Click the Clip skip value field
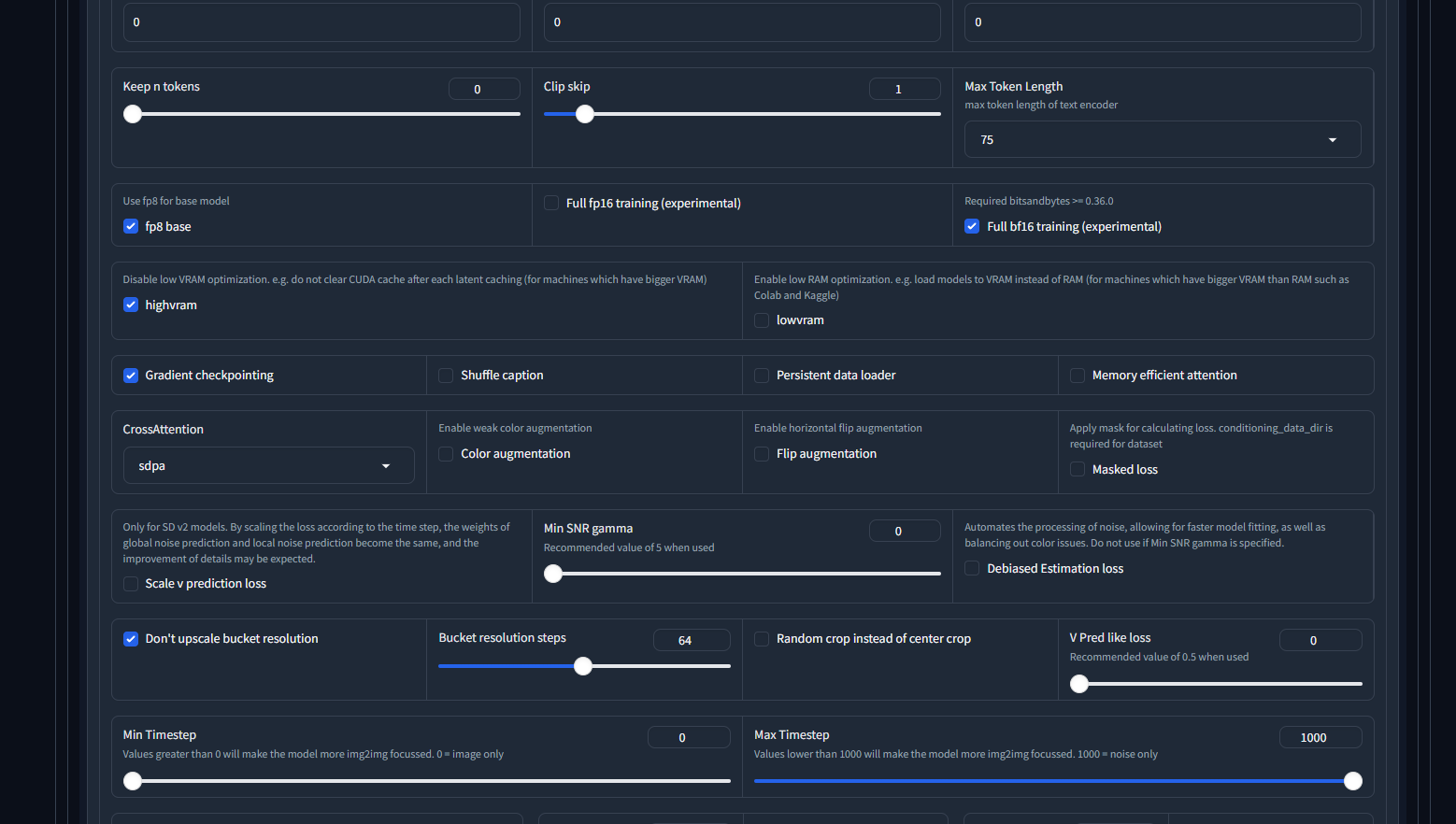Viewport: 1456px width, 824px height. [x=905, y=89]
